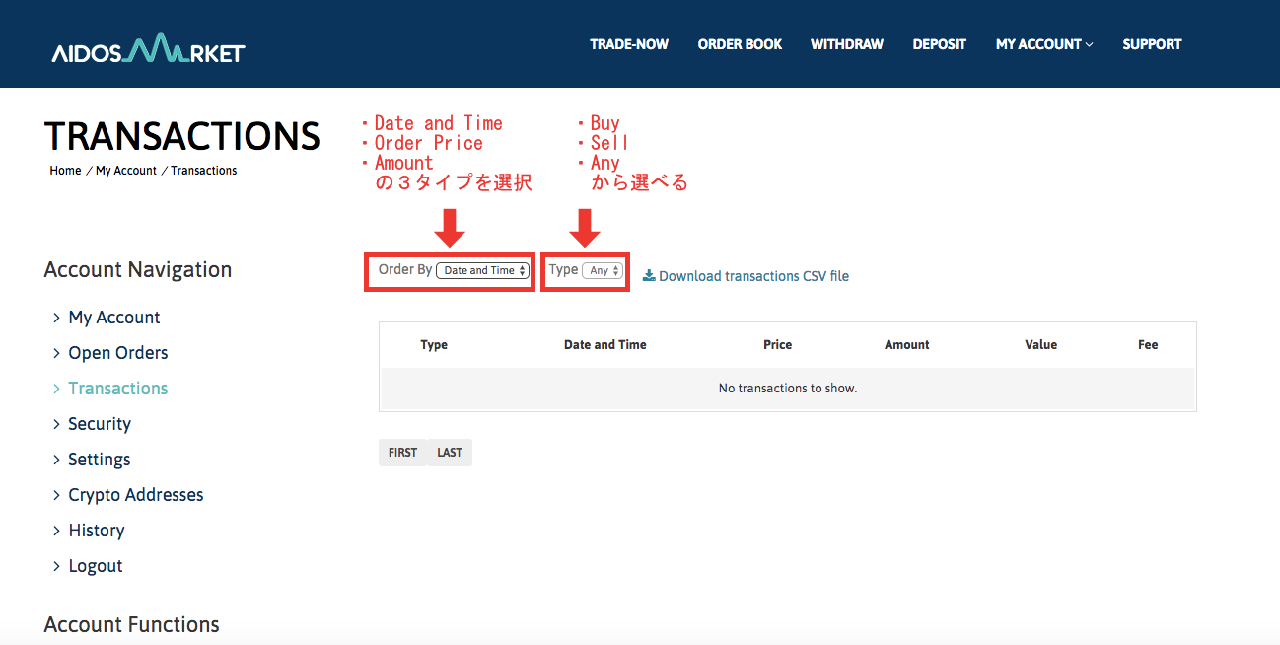1280x645 pixels.
Task: Download transactions CSV file
Action: 753,276
